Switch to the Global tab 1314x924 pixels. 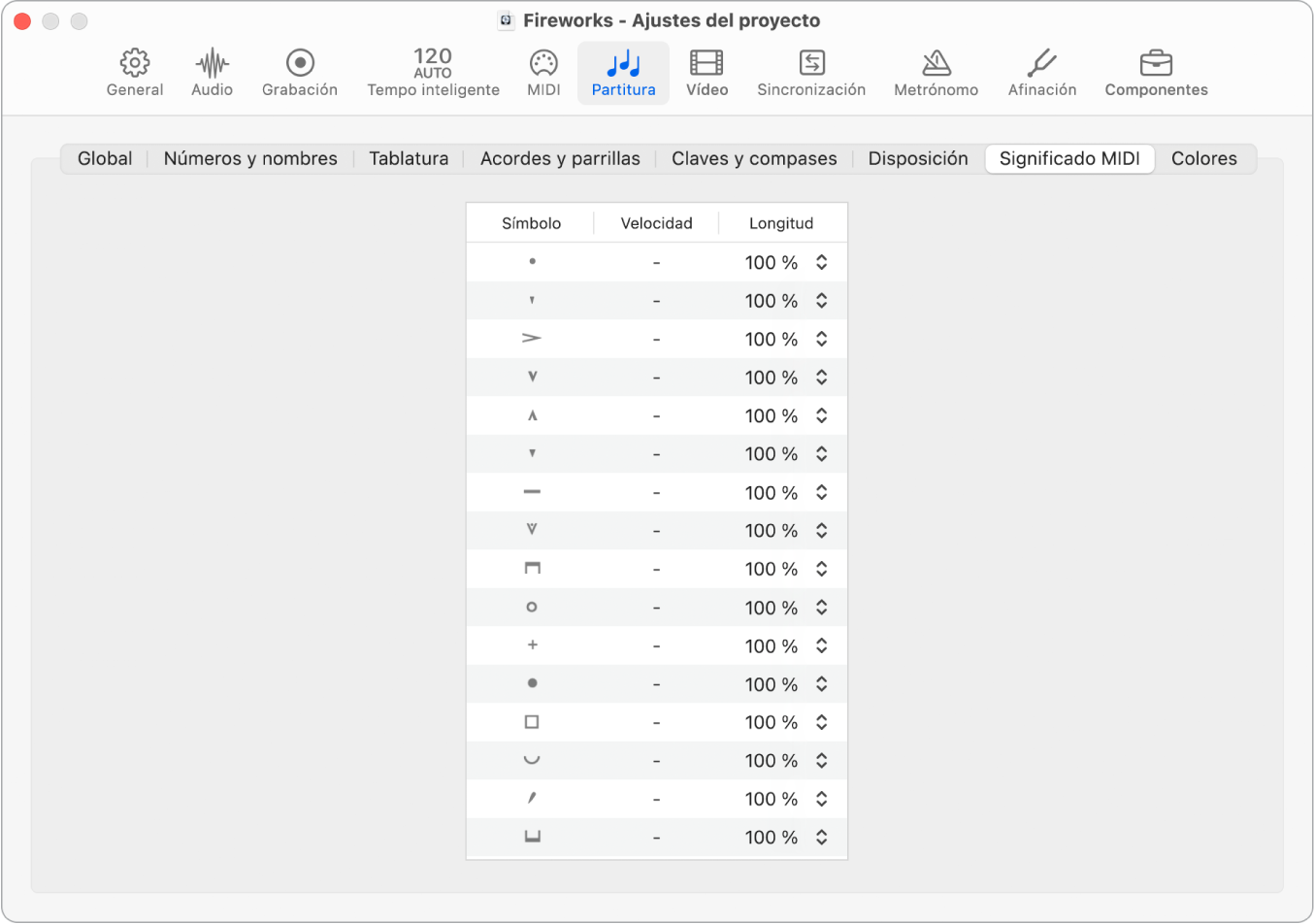coord(105,158)
